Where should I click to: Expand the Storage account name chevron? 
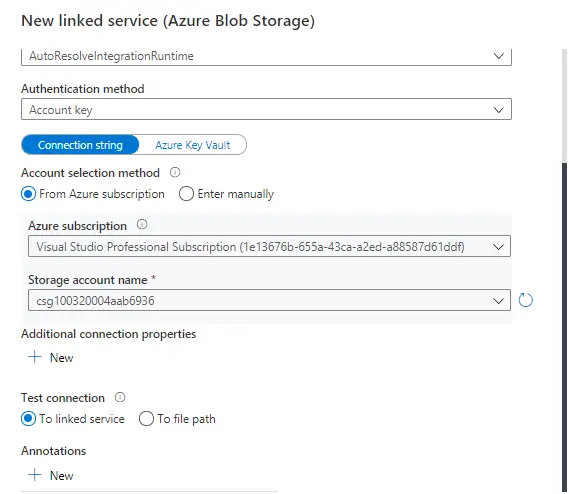coord(499,301)
